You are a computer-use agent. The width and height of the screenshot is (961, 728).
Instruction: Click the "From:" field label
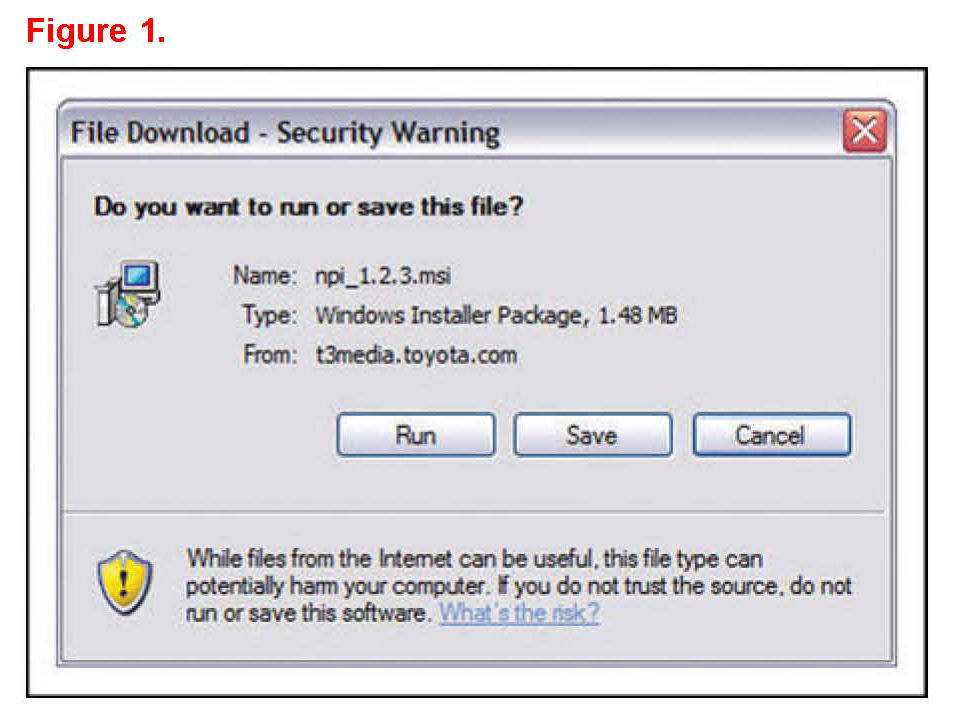(268, 354)
